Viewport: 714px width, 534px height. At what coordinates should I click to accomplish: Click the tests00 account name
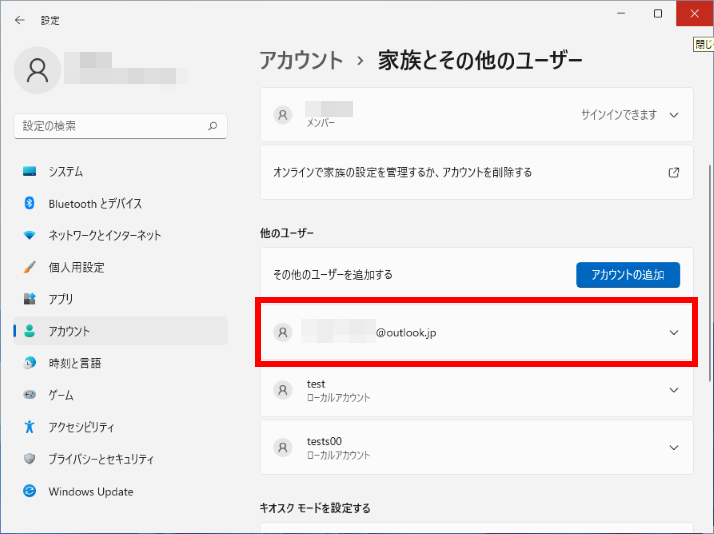324,441
